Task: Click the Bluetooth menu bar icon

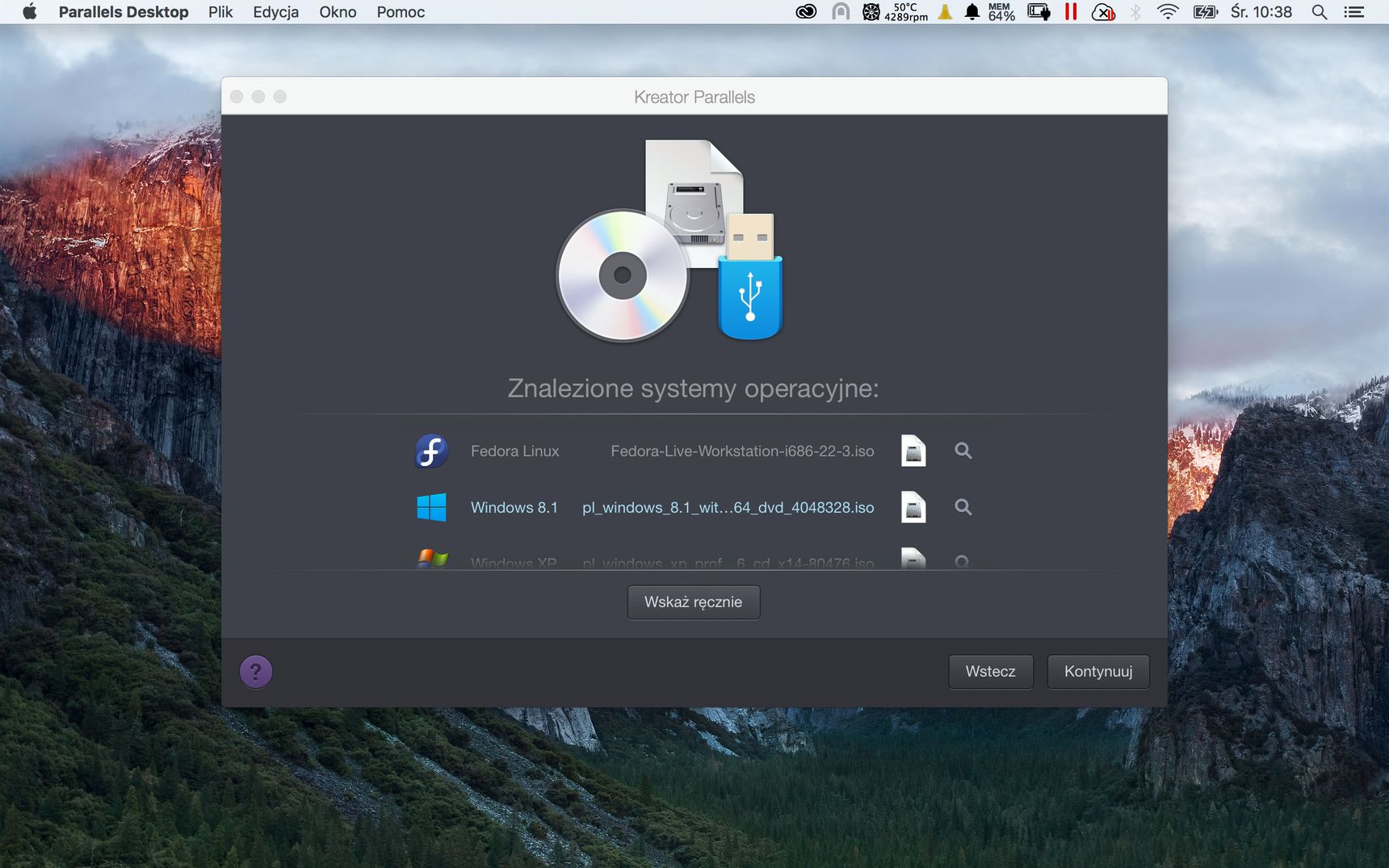Action: coord(1135,12)
